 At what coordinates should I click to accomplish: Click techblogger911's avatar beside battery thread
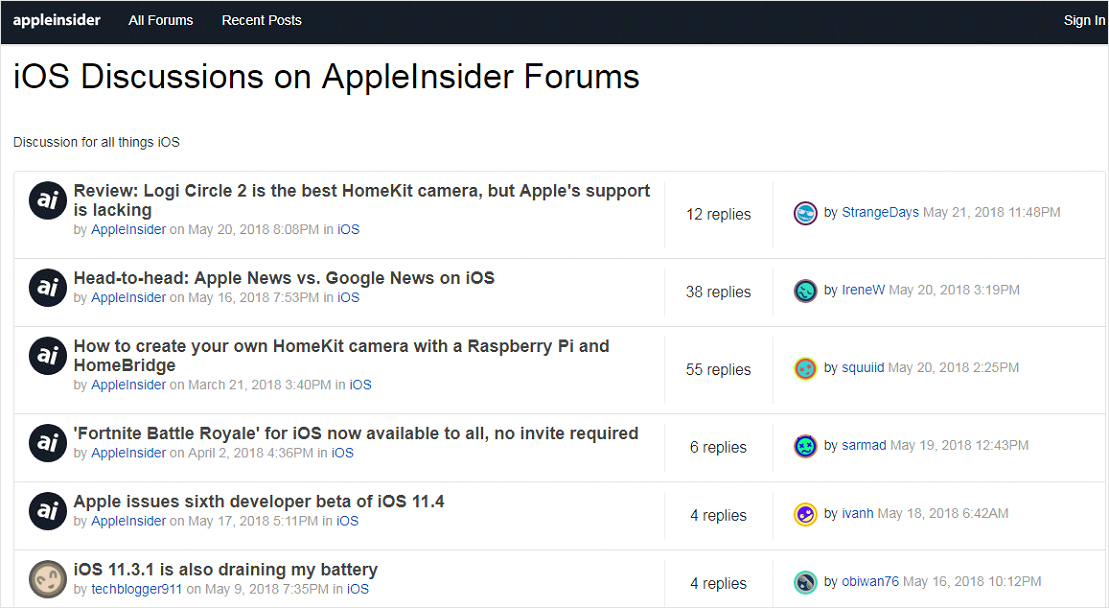pos(47,578)
